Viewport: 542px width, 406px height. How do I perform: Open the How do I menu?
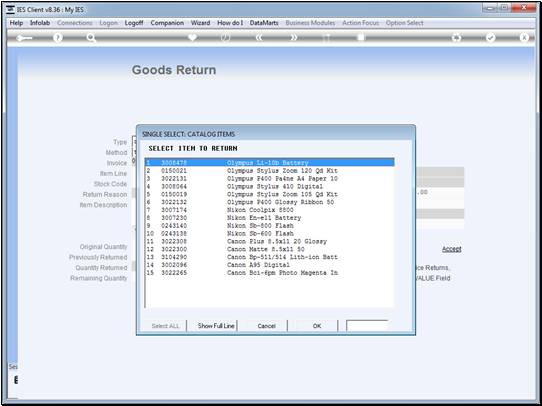tap(230, 23)
